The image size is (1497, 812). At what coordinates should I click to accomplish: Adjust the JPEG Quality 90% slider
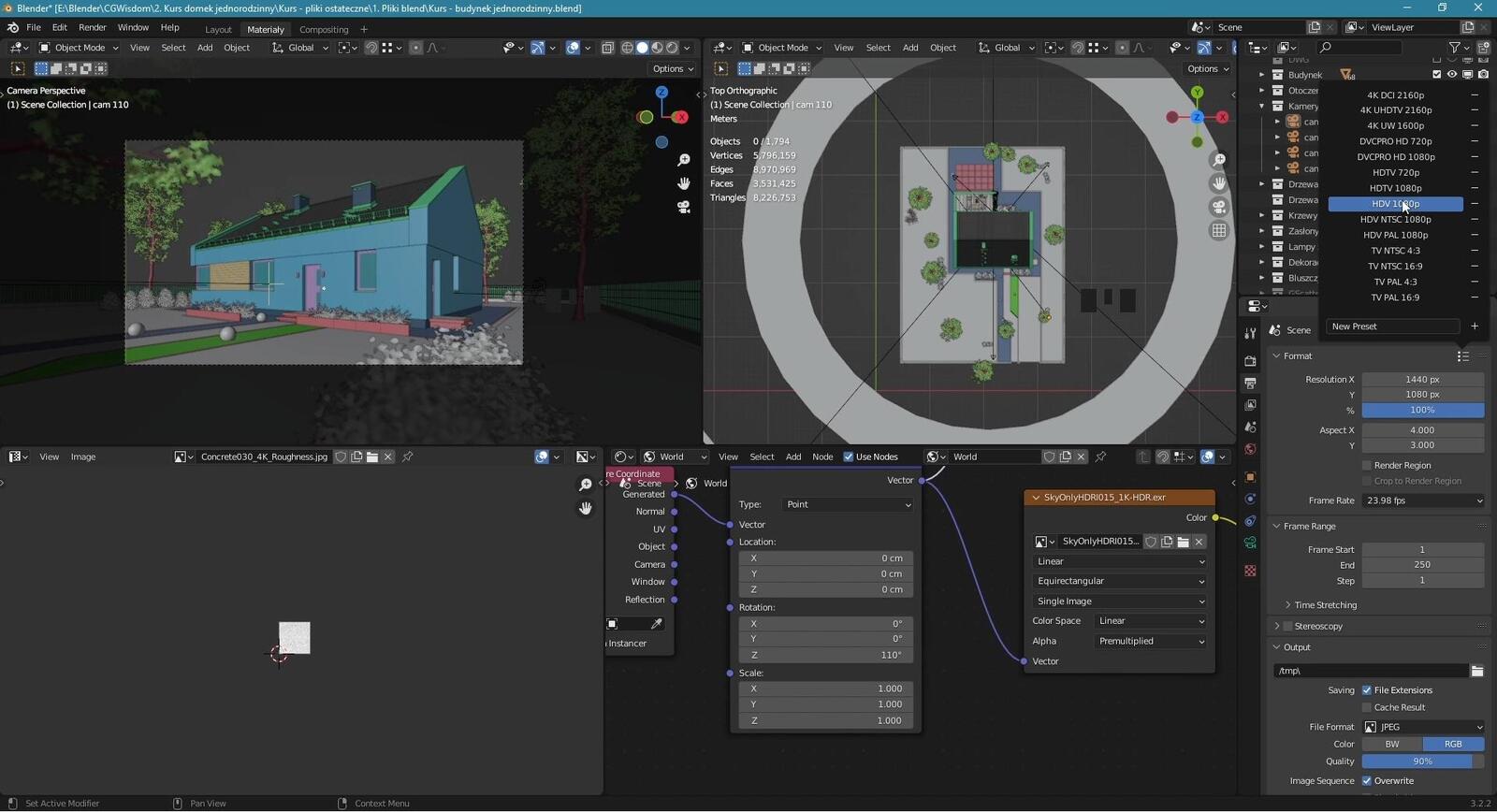(x=1422, y=761)
